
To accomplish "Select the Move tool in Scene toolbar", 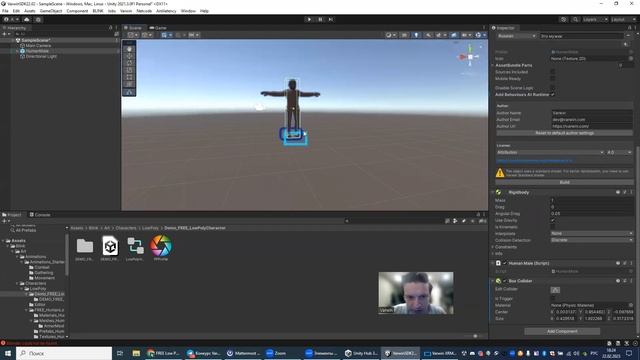I will pos(129,56).
